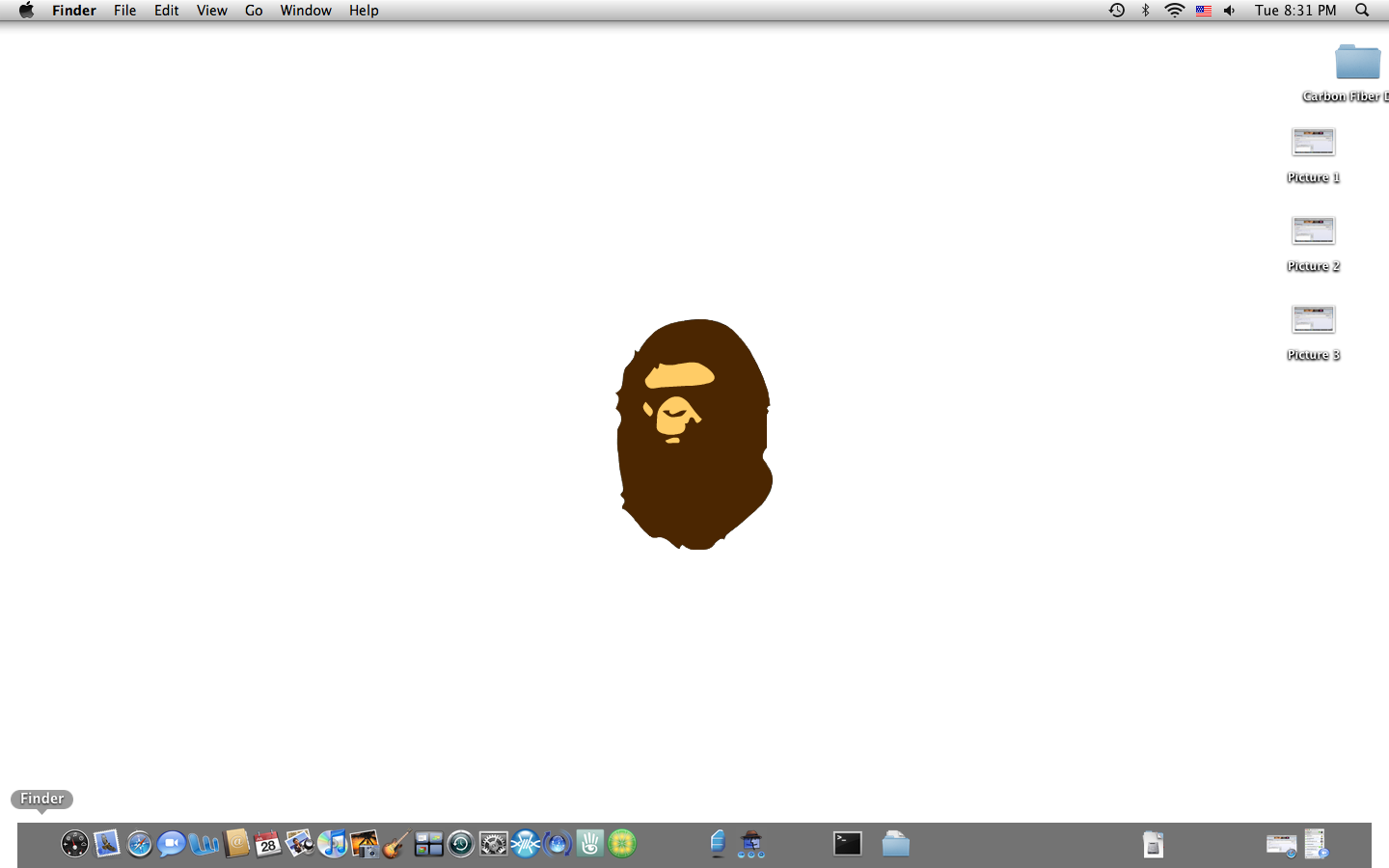Image resolution: width=1389 pixels, height=868 pixels.
Task: Open the Help menu
Action: click(x=364, y=11)
